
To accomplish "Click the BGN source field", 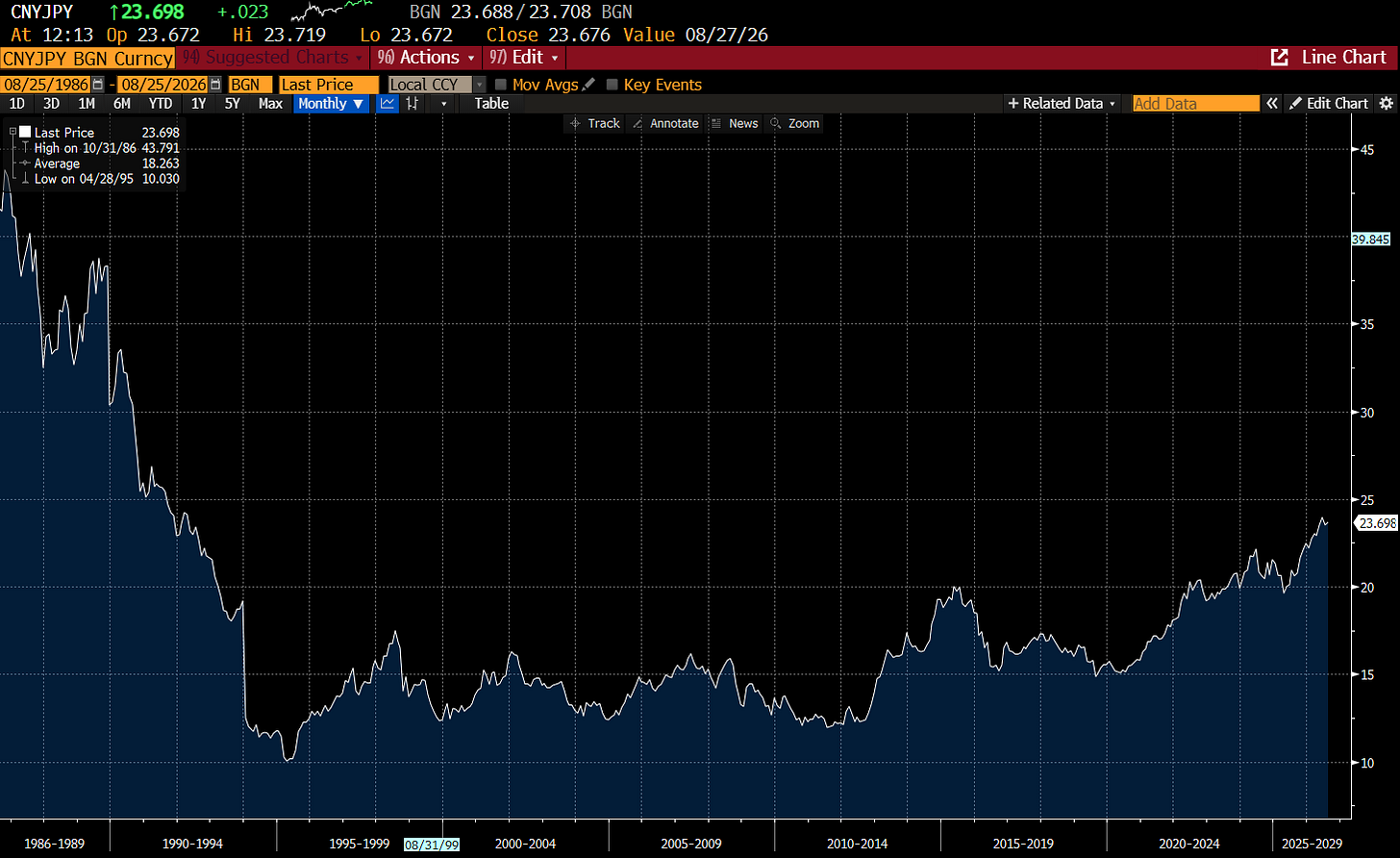I will (x=250, y=85).
